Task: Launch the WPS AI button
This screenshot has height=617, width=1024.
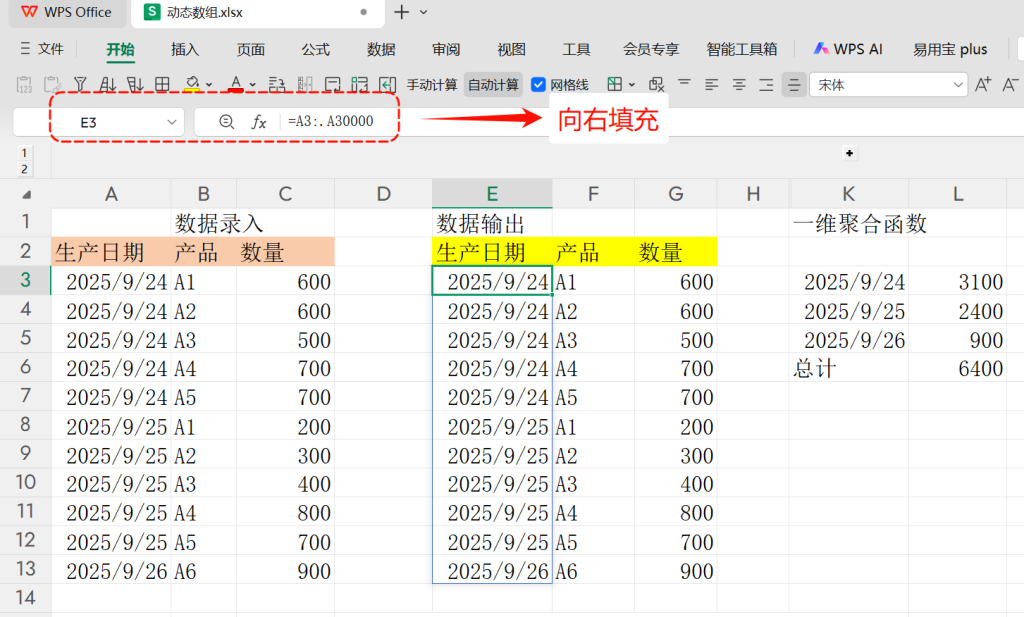Action: click(x=848, y=49)
